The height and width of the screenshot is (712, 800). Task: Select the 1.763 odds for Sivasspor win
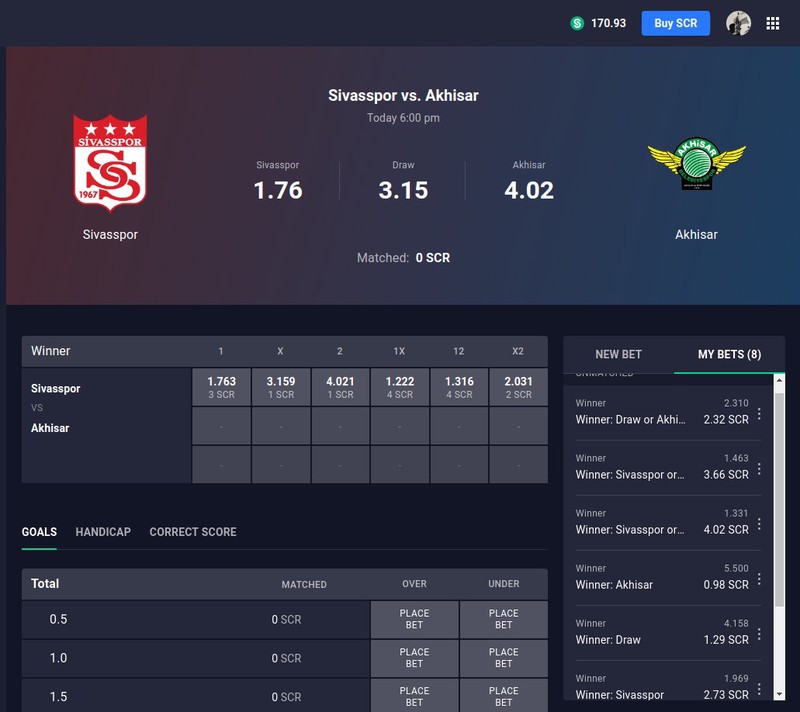point(221,387)
